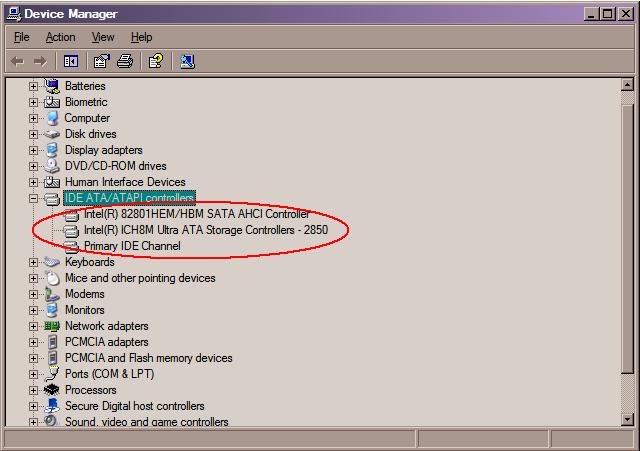Open the Help menu
640x451 pixels.
pos(141,37)
